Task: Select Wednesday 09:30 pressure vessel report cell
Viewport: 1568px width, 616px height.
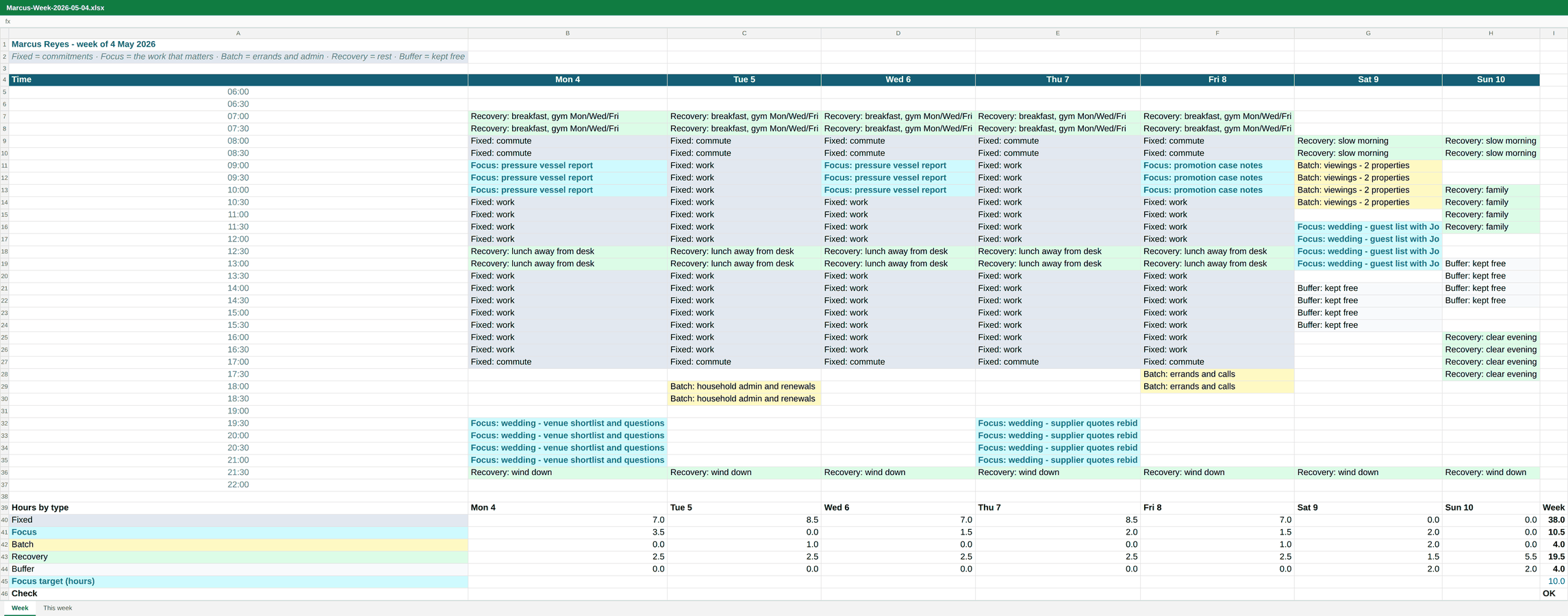Action: (898, 178)
